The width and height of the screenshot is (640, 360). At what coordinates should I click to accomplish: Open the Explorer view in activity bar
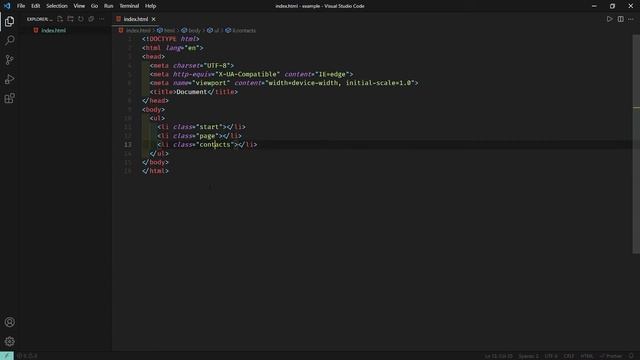tap(9, 21)
